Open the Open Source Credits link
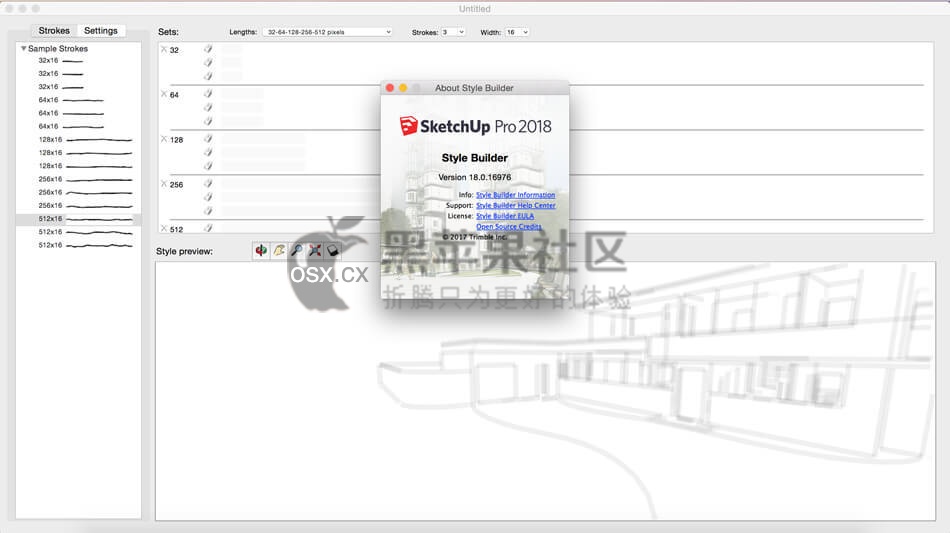950x533 pixels. coord(509,227)
